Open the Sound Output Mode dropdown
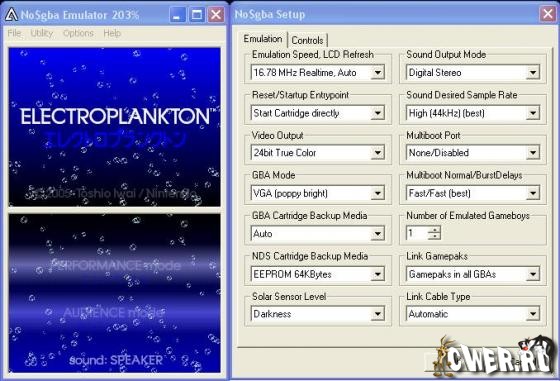 coord(473,72)
